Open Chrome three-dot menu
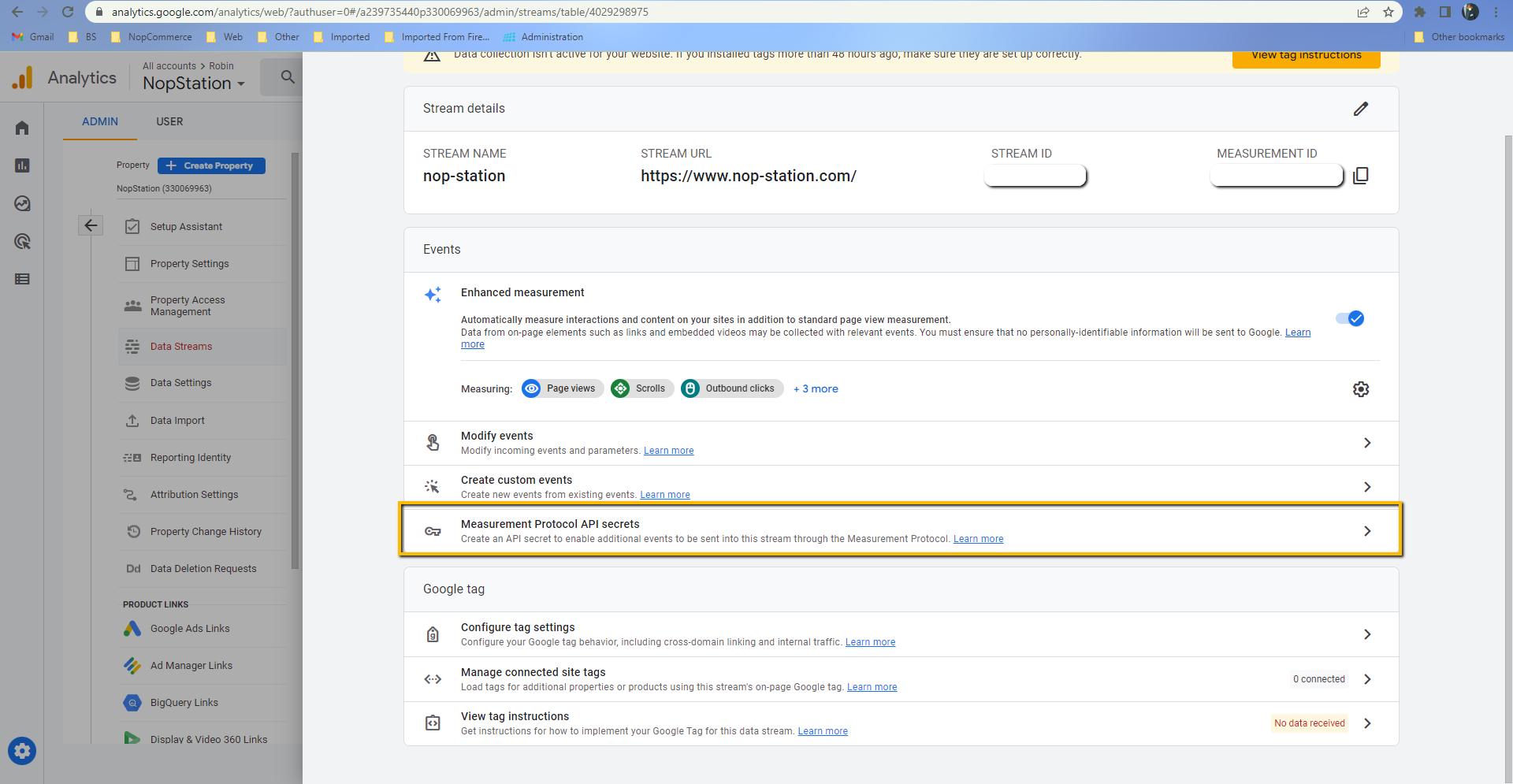1513x784 pixels. [1496, 12]
